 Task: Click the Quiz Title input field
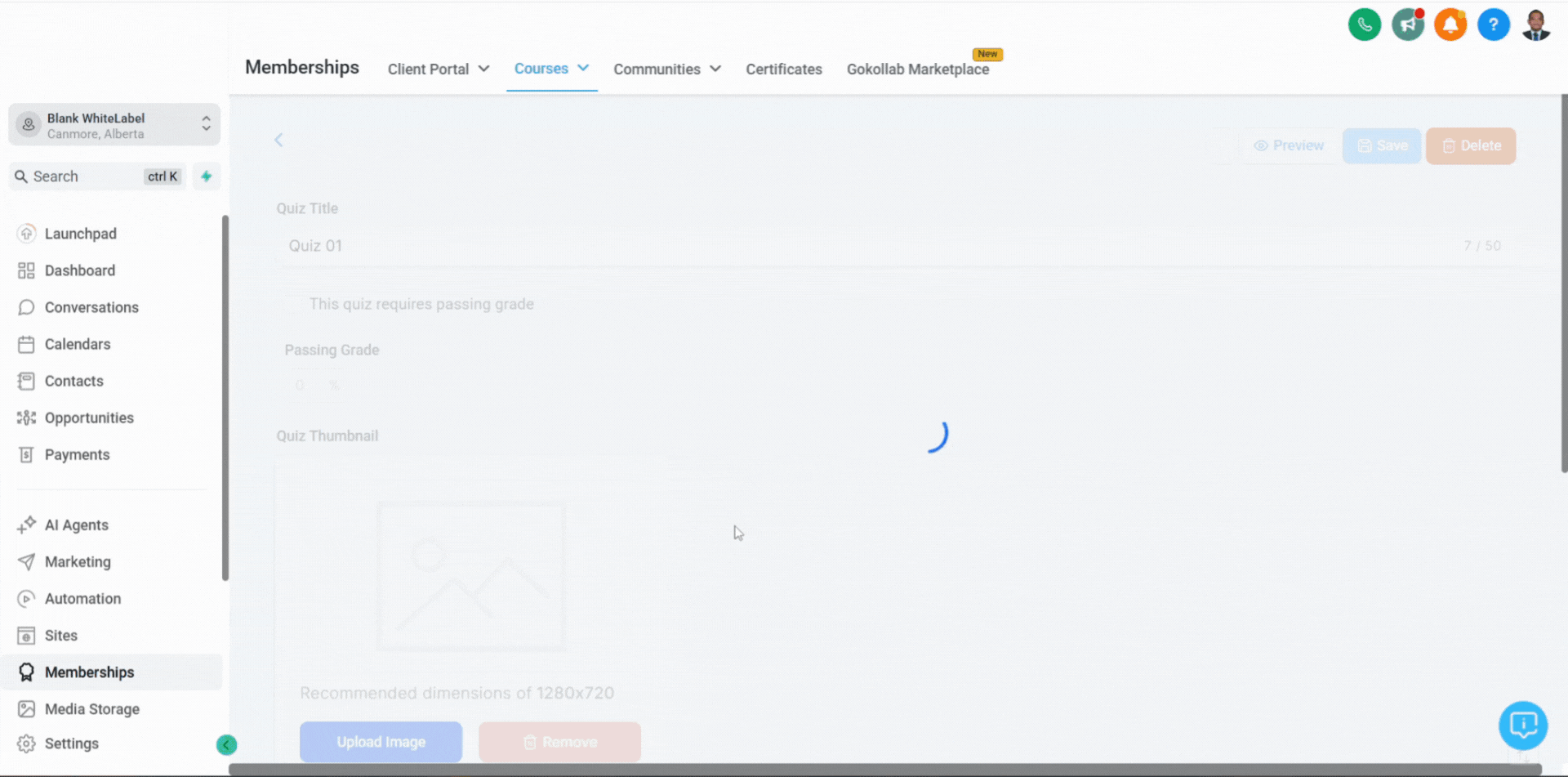894,246
